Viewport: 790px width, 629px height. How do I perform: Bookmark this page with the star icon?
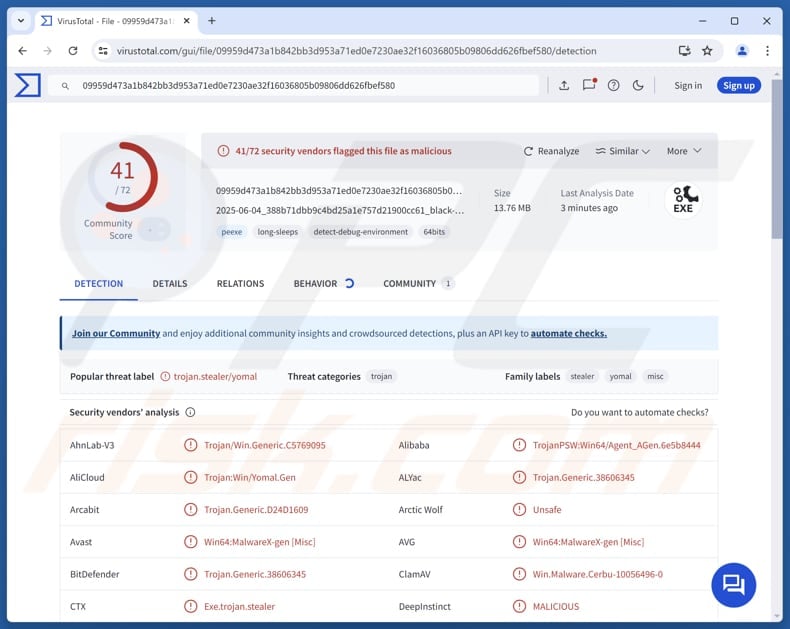point(707,51)
